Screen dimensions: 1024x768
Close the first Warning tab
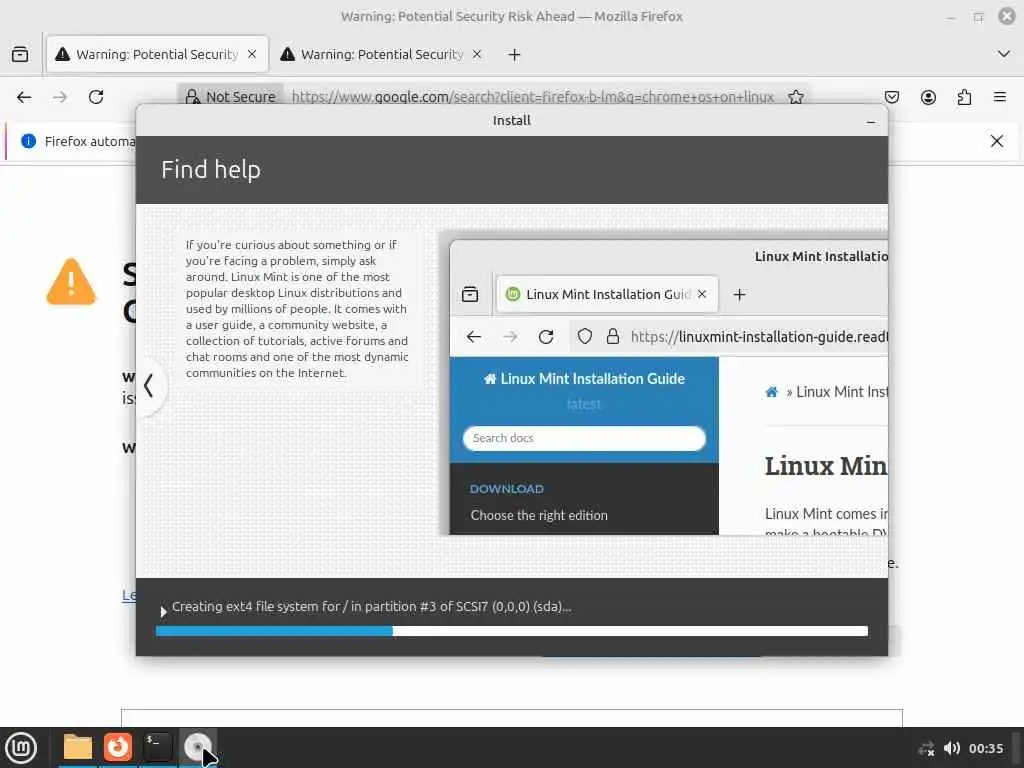(252, 54)
